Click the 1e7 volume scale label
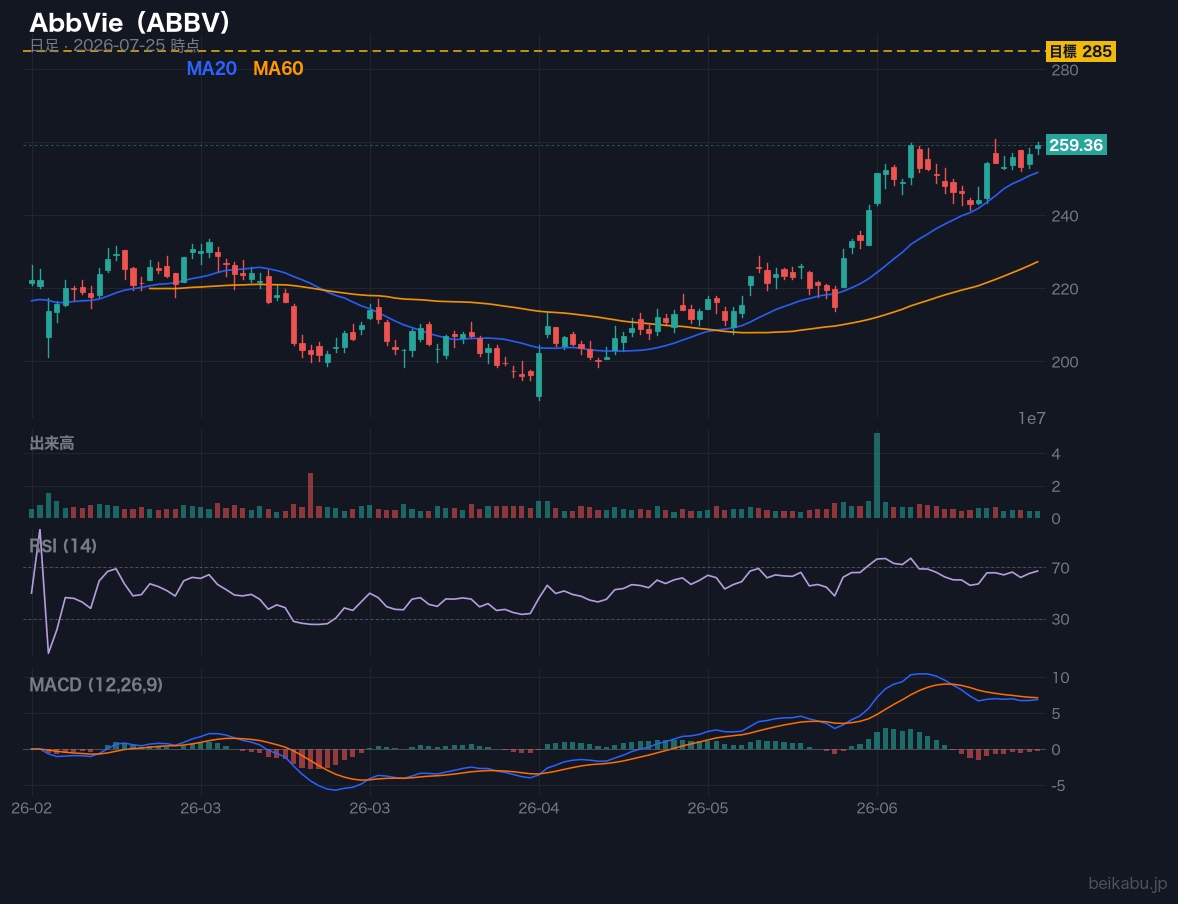 click(x=1032, y=419)
